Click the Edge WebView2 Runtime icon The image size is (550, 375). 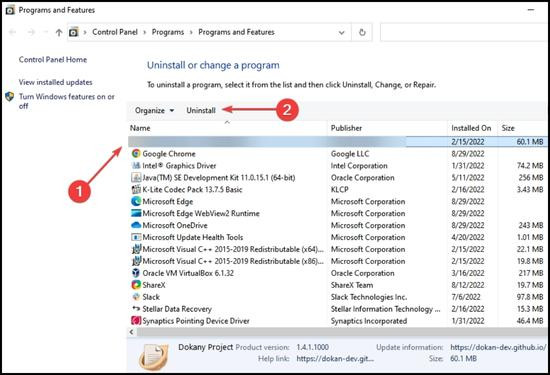(136, 213)
